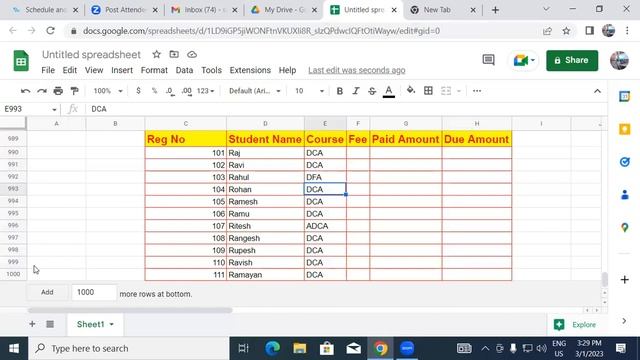640x360 pixels.
Task: Click the Add rows button
Action: pyautogui.click(x=47, y=292)
